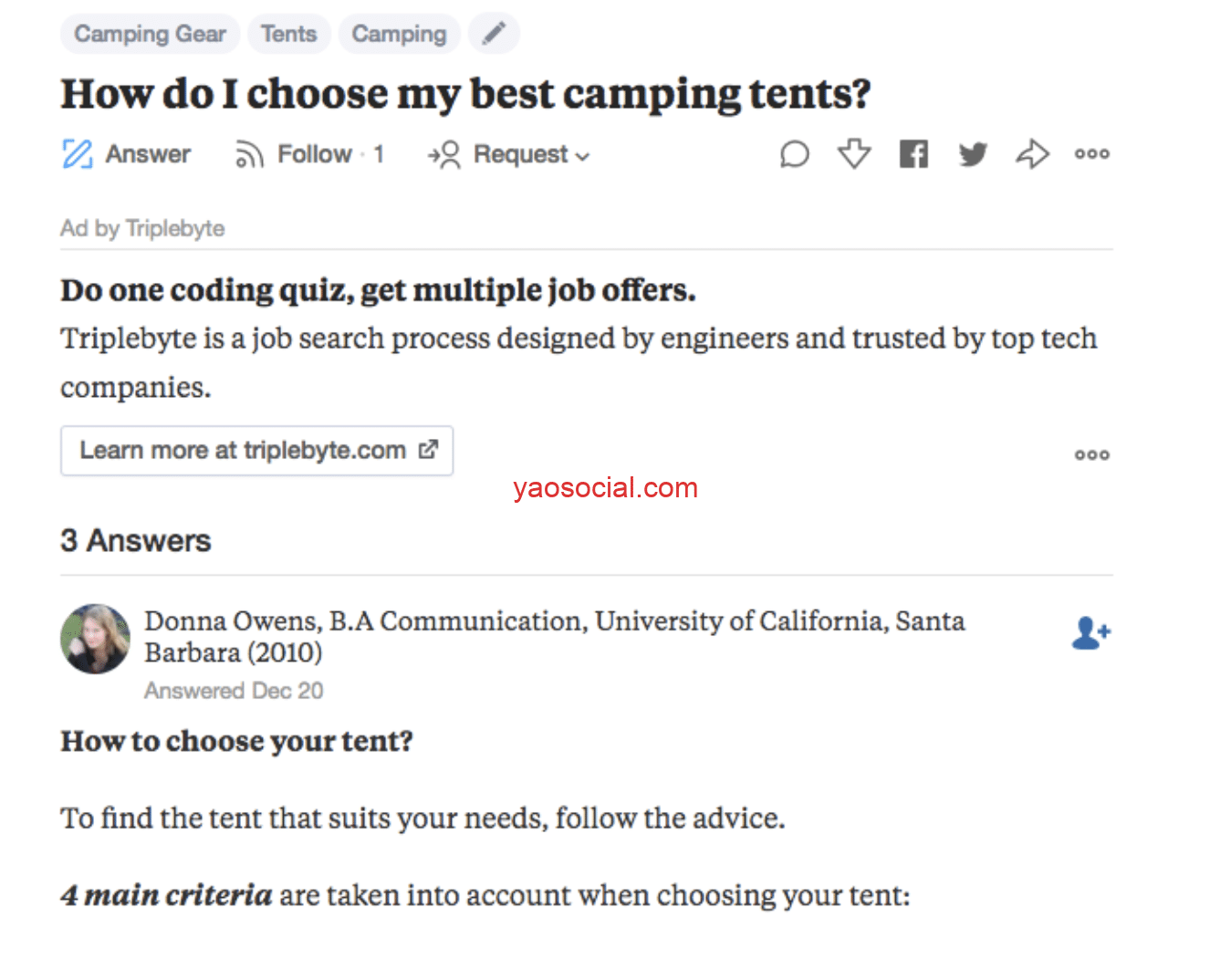Open question's more options menu
Image resolution: width=1210 pixels, height=980 pixels.
1091,154
